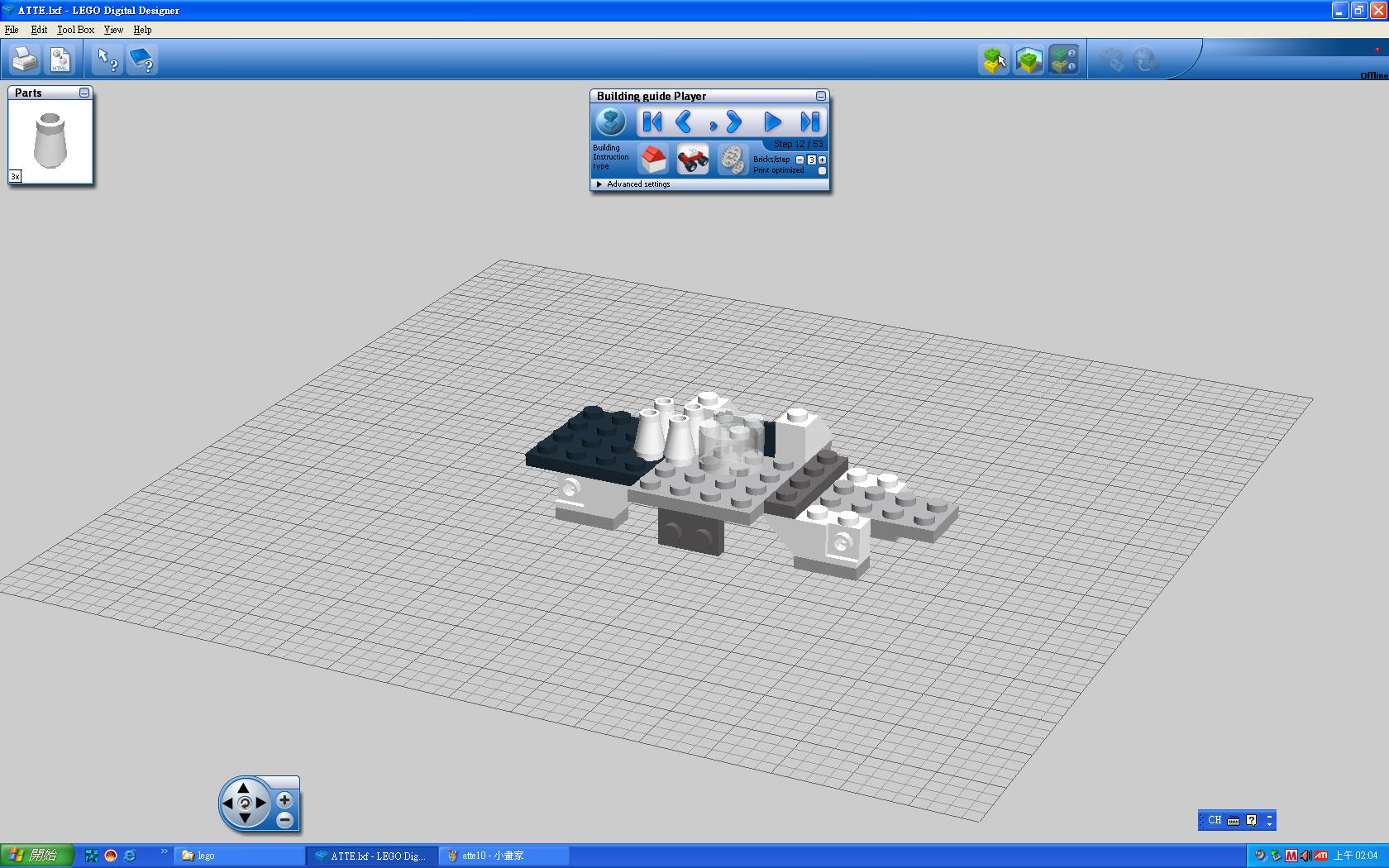Open the Windows Start button
The height and width of the screenshot is (868, 1389).
(37, 856)
